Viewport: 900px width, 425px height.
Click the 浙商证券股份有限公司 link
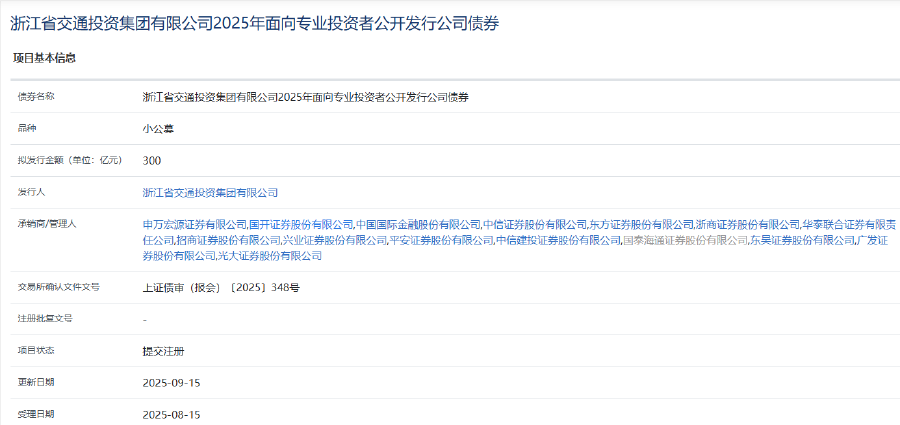[748, 224]
